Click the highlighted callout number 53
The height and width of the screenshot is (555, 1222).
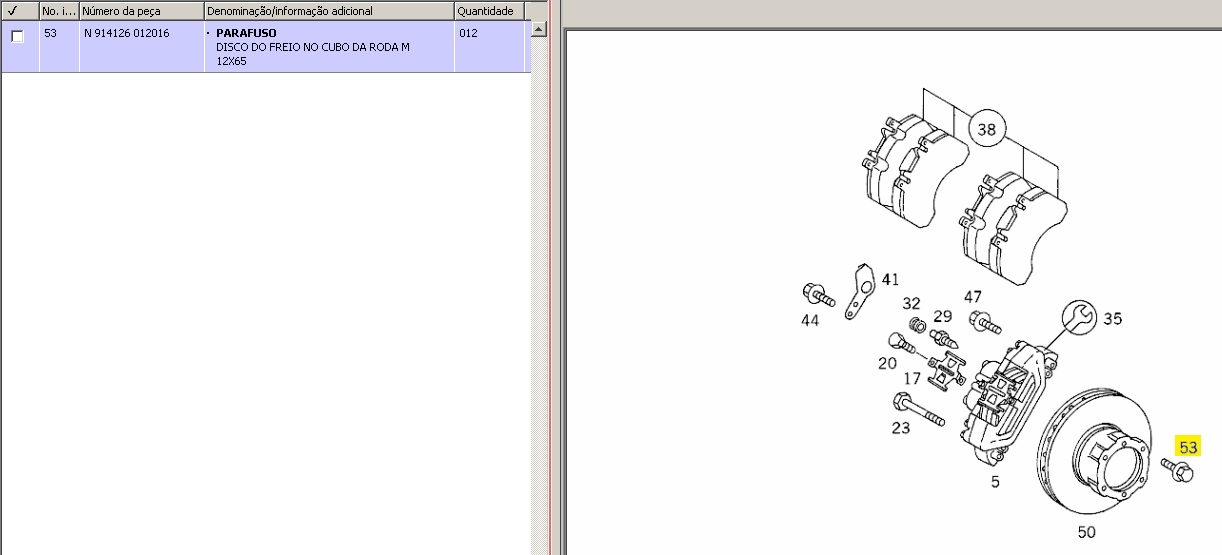point(1187,447)
